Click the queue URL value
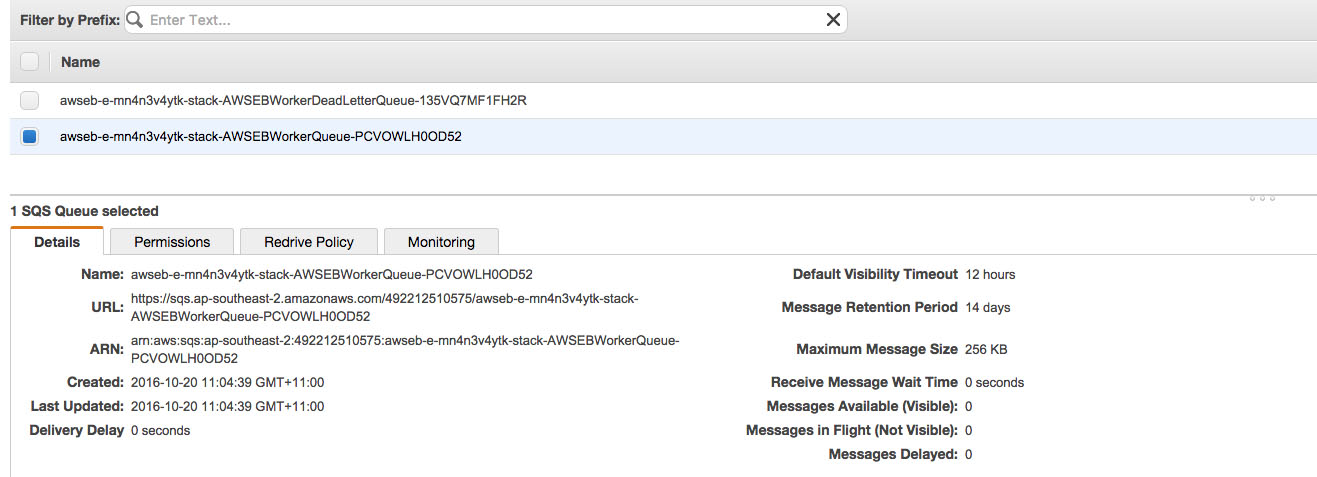The image size is (1317, 477). pyautogui.click(x=385, y=307)
